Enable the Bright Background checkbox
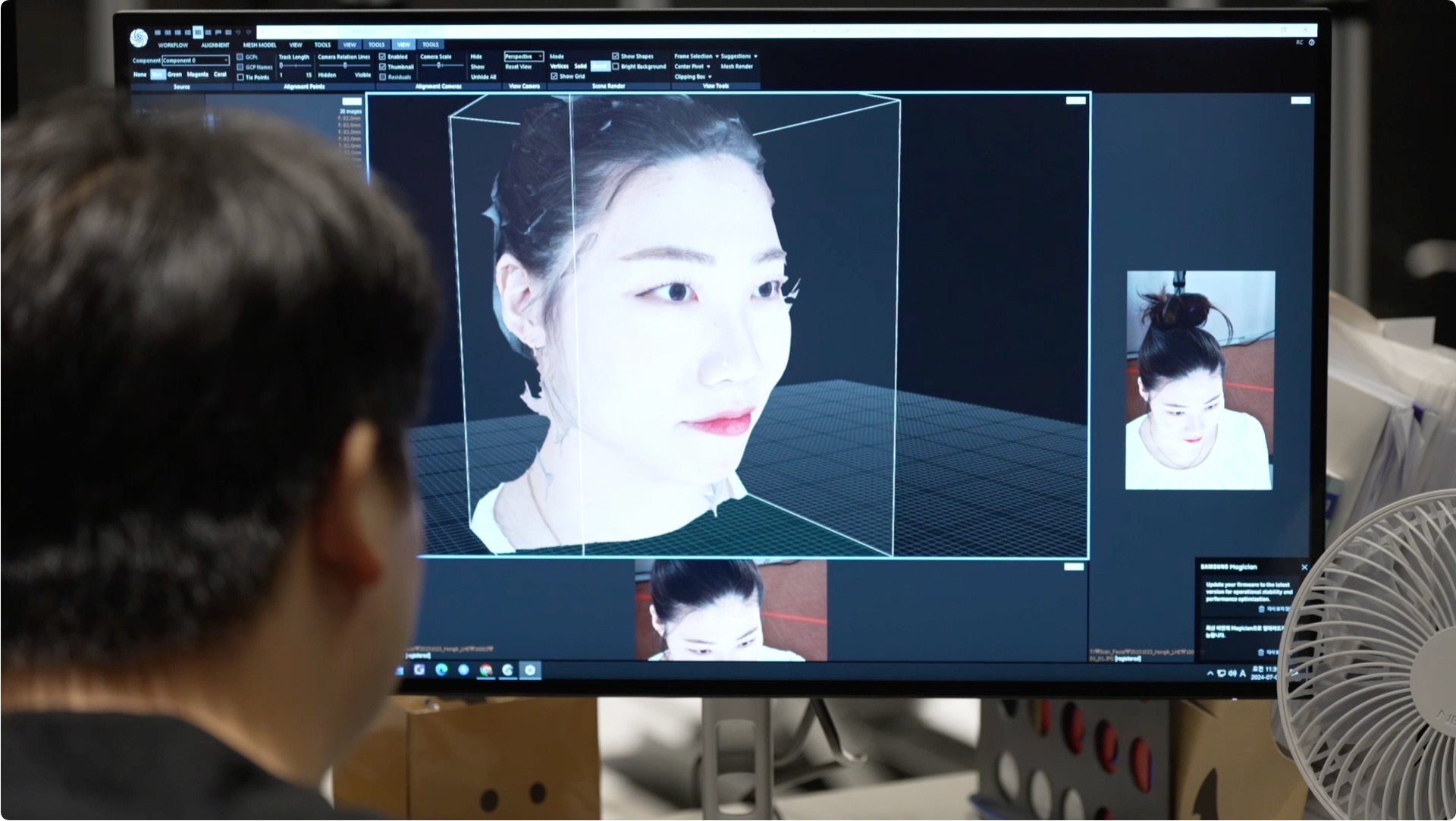This screenshot has height=821, width=1456. tap(616, 67)
